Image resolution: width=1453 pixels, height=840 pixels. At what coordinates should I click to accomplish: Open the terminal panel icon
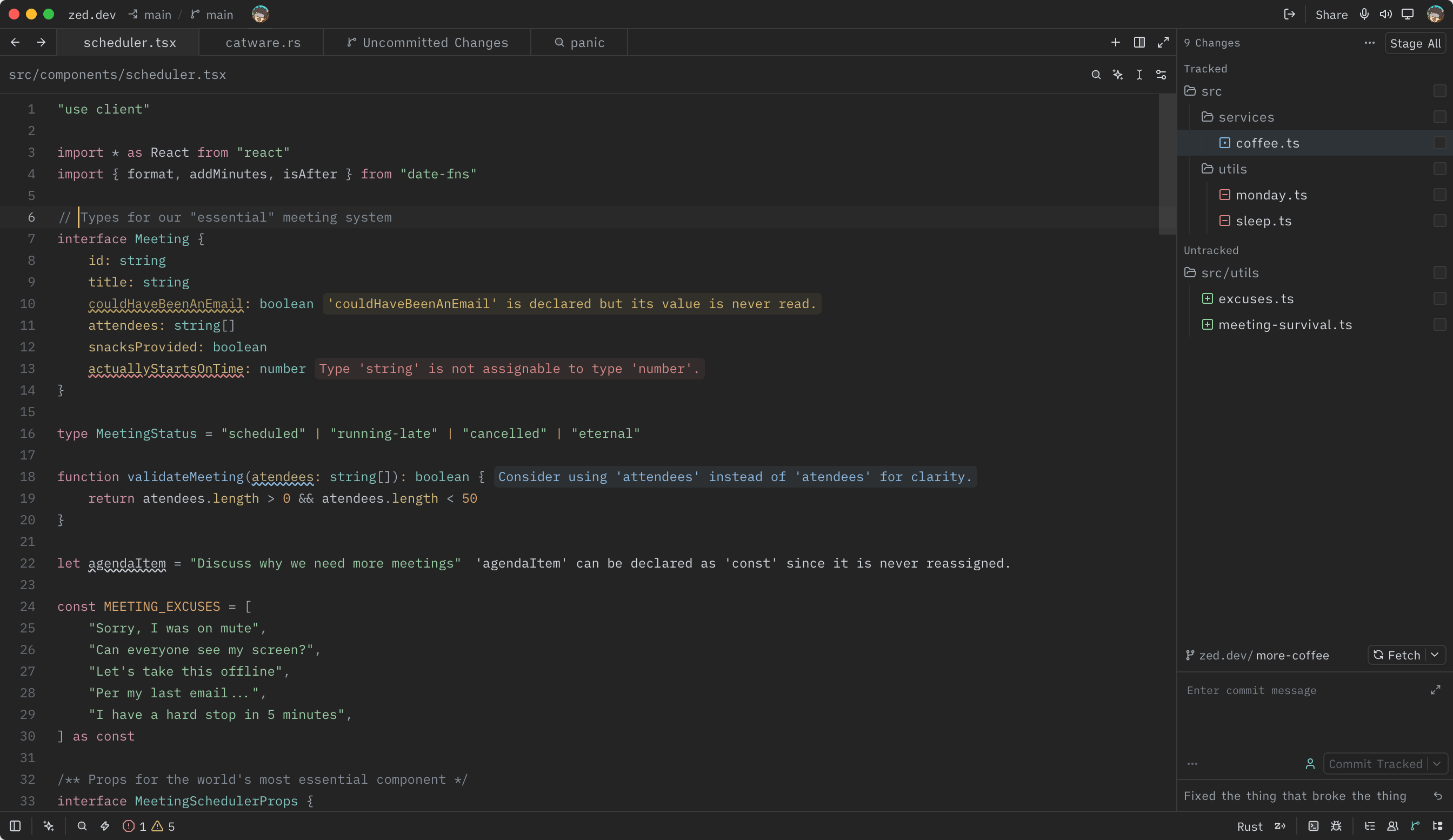tap(1314, 825)
